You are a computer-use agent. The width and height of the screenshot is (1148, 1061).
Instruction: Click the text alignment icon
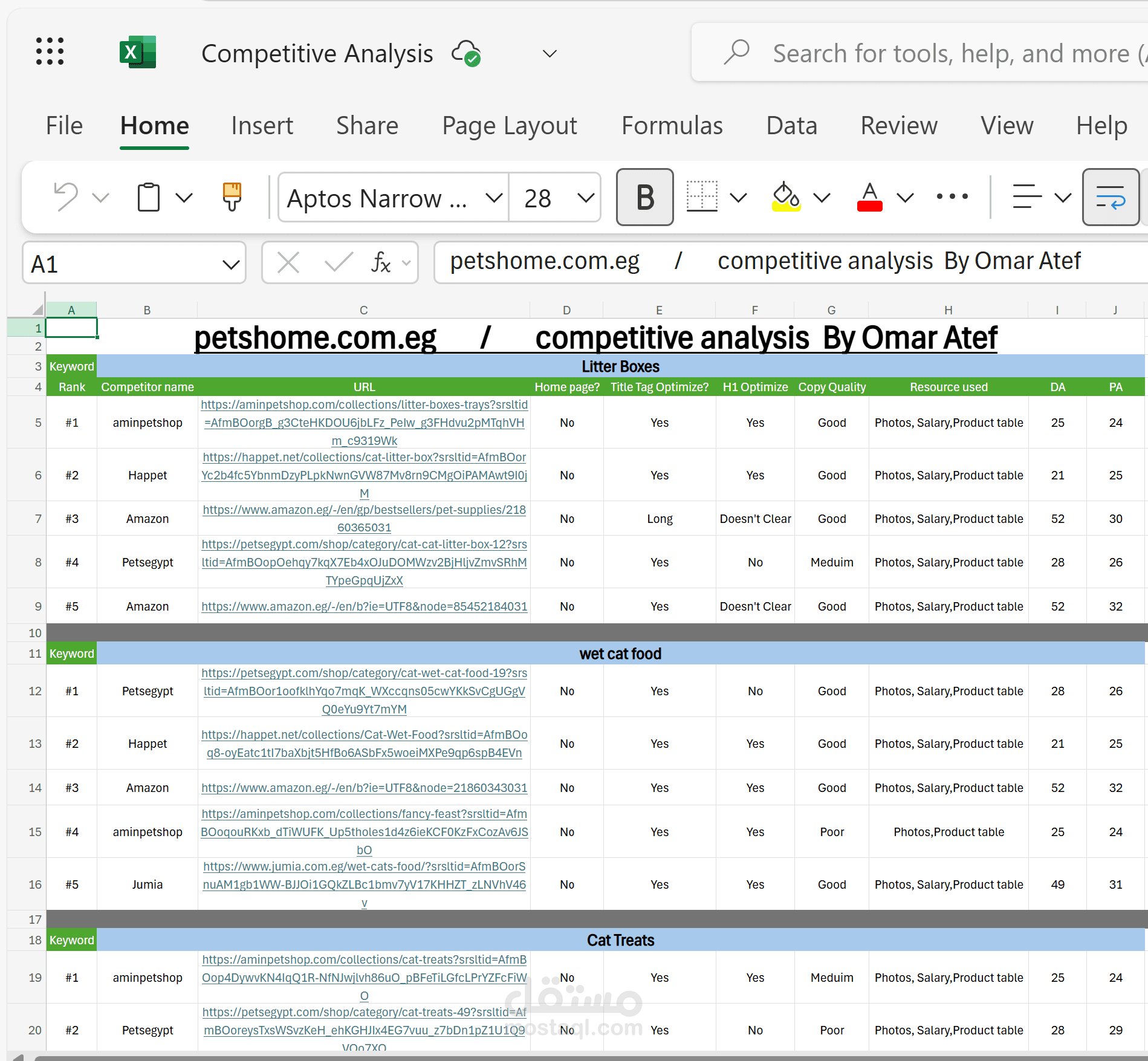tap(1027, 197)
